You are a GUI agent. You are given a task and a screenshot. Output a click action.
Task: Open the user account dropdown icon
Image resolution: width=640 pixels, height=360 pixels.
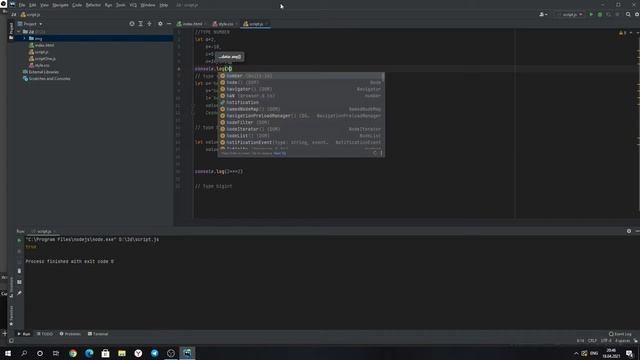tap(543, 14)
